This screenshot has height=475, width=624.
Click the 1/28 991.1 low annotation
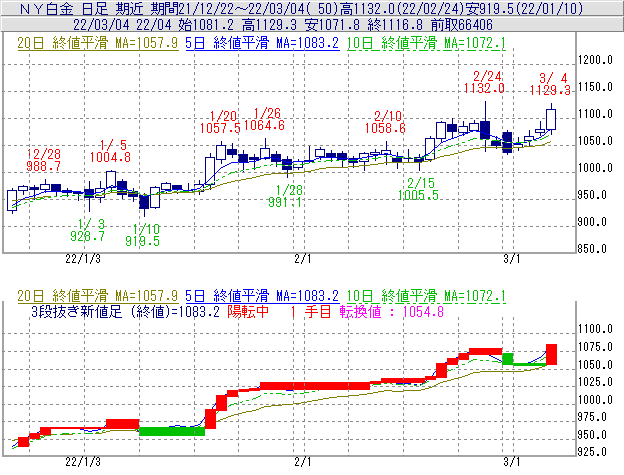pyautogui.click(x=285, y=196)
